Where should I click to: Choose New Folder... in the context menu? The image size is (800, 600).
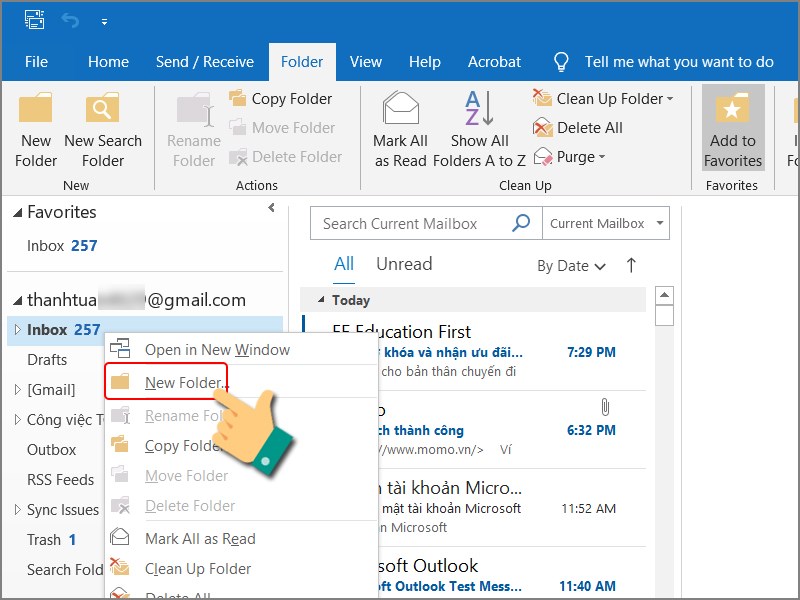(x=186, y=382)
